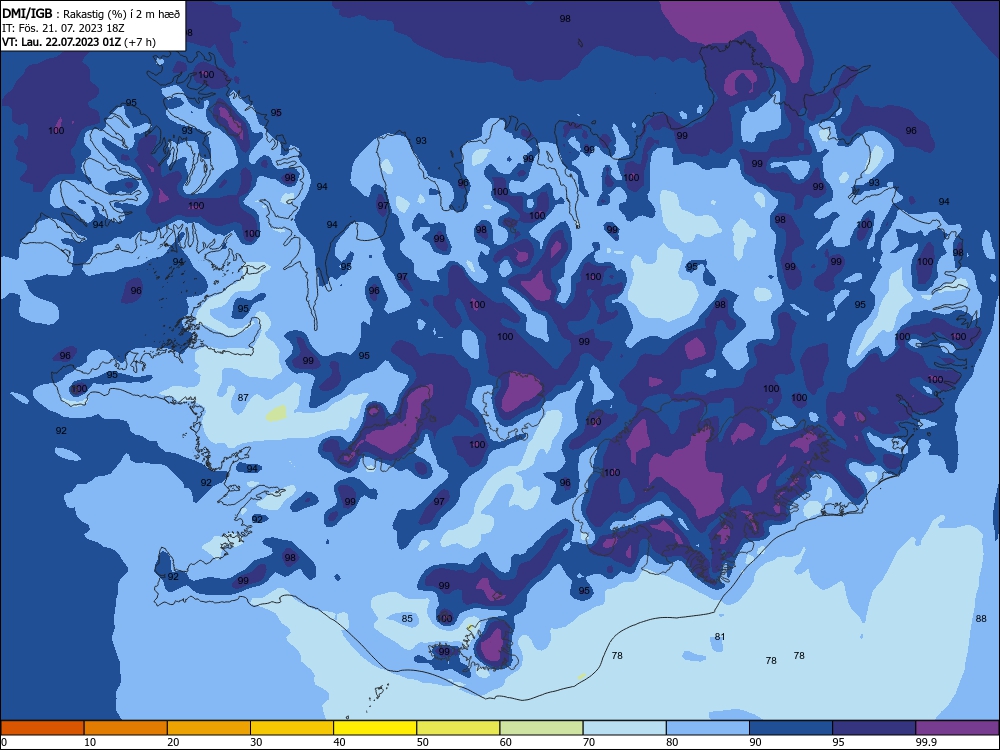Click the 20–30 light orange legend swatch

209,728
